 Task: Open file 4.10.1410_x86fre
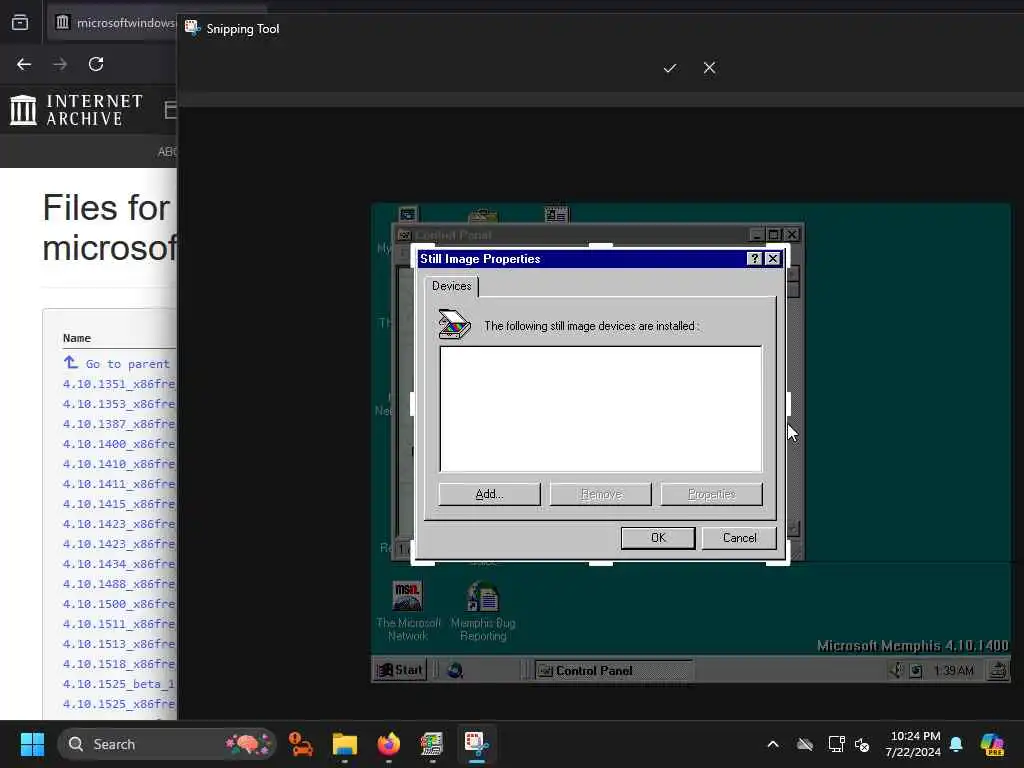[119, 464]
